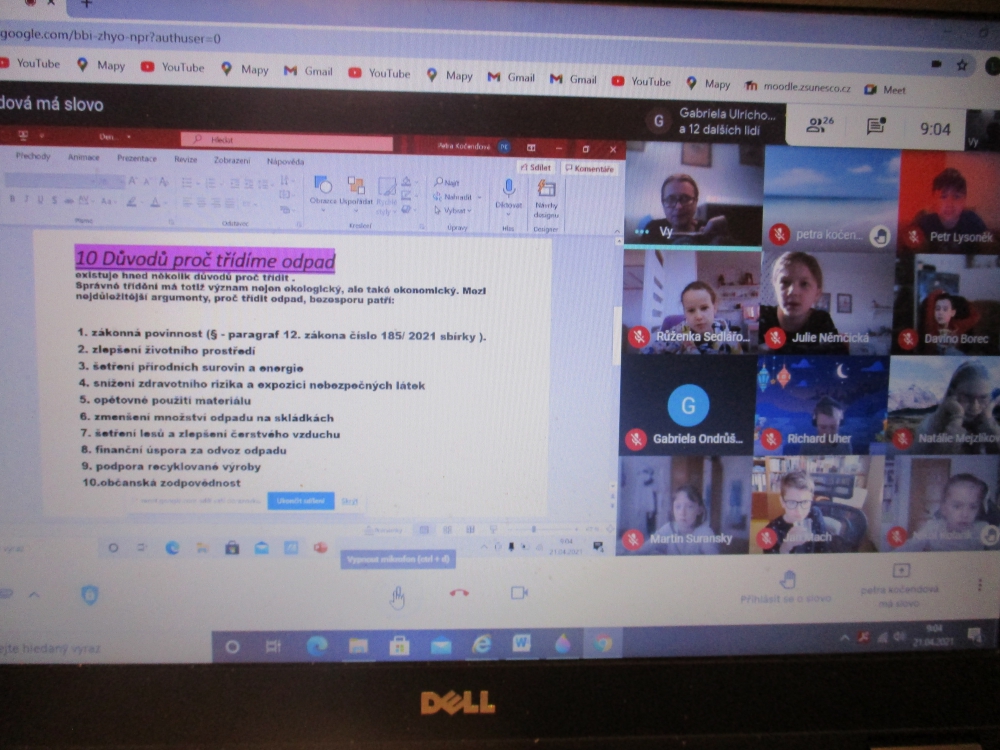Click the Přihlásit se o slovo hand icon
Screen dimensions: 1000x750
click(x=788, y=579)
